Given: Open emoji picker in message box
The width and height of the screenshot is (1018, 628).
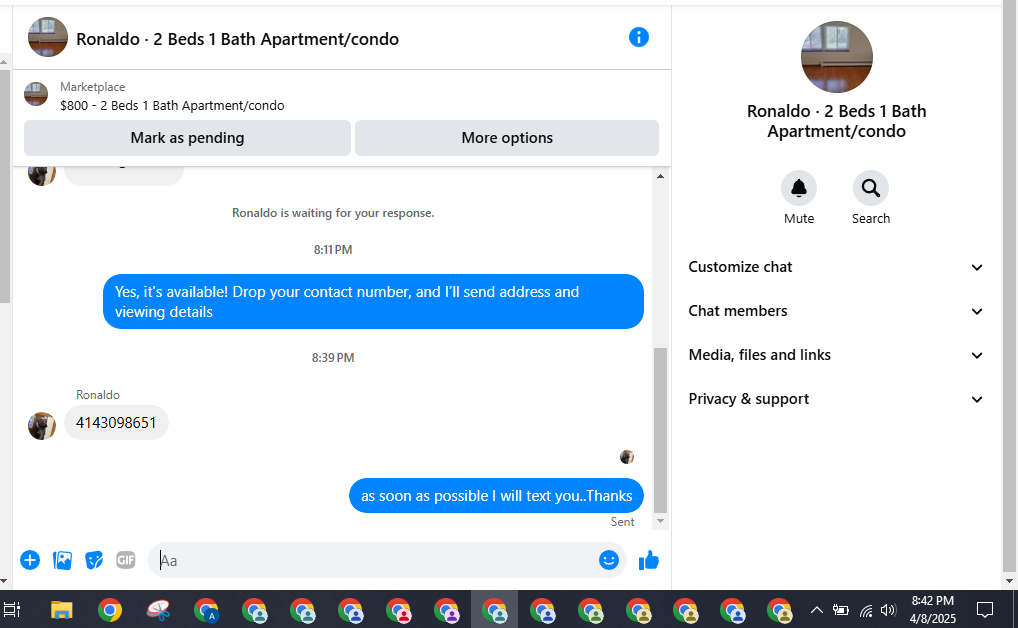Looking at the screenshot, I should 608,560.
